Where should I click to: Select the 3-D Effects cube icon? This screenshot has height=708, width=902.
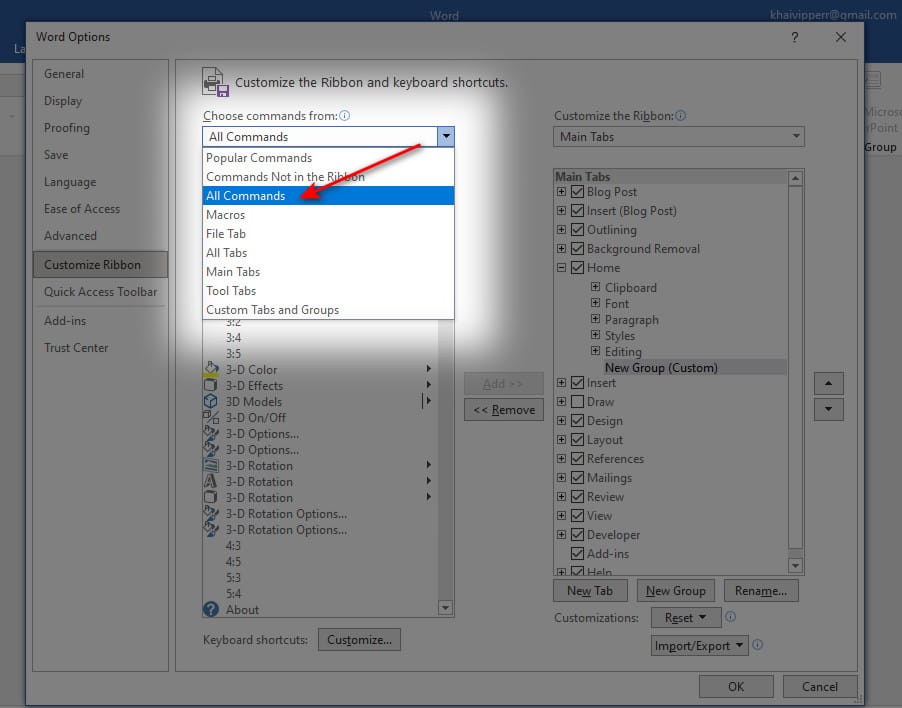(x=211, y=386)
